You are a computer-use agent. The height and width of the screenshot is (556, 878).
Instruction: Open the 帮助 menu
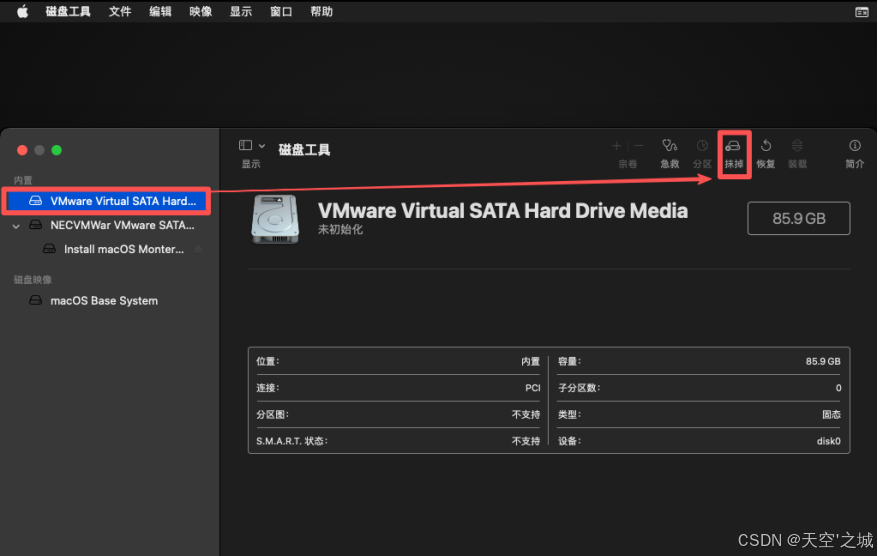321,11
